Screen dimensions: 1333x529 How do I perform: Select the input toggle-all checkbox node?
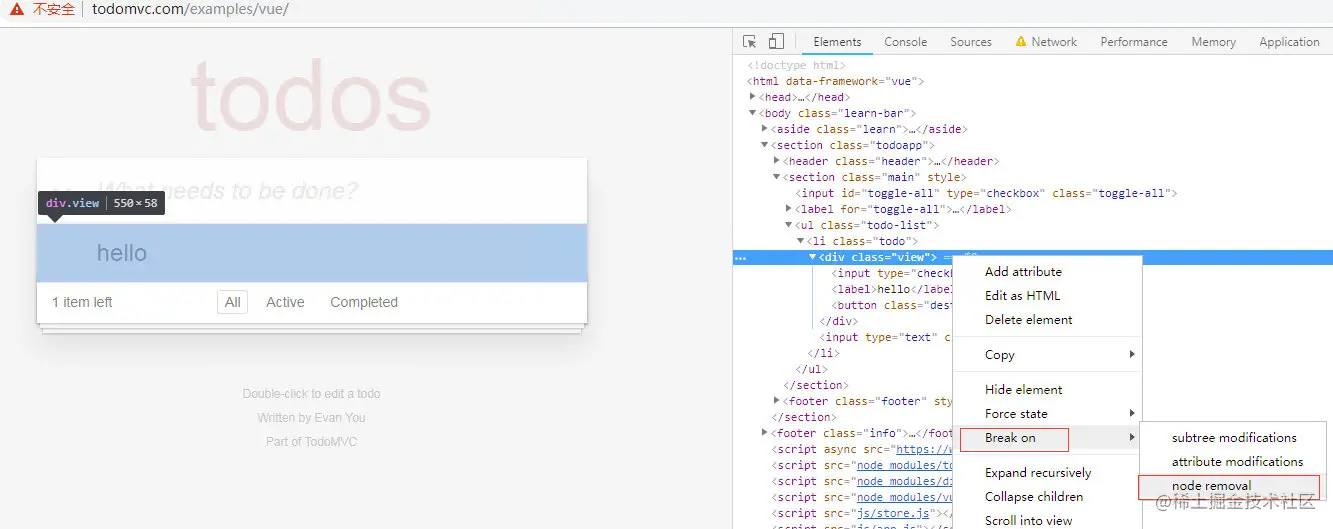click(x=986, y=193)
